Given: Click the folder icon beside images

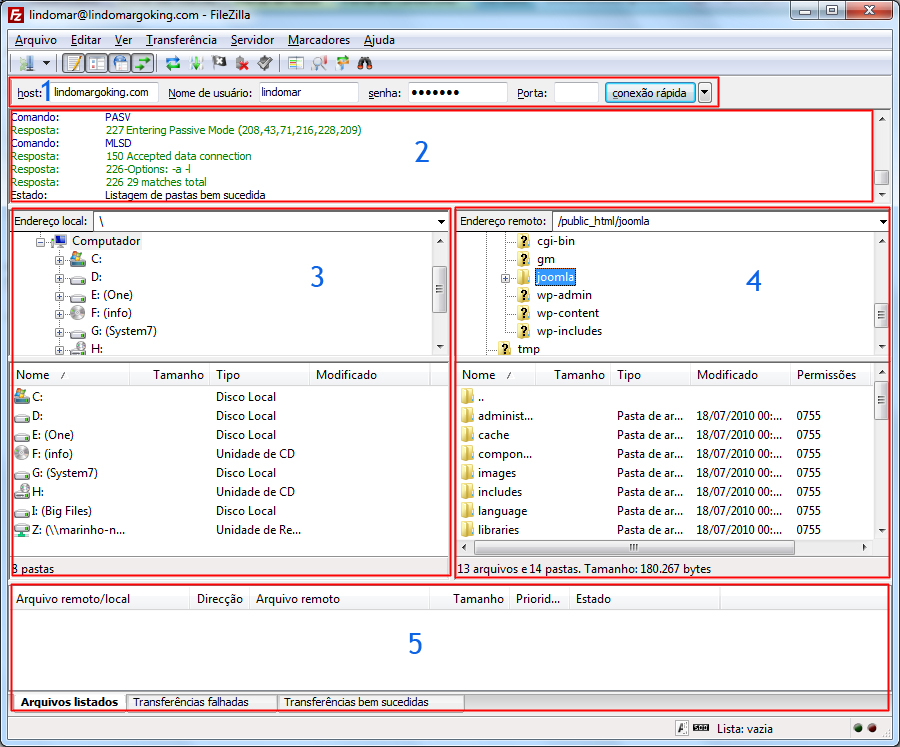Looking at the screenshot, I should (468, 472).
